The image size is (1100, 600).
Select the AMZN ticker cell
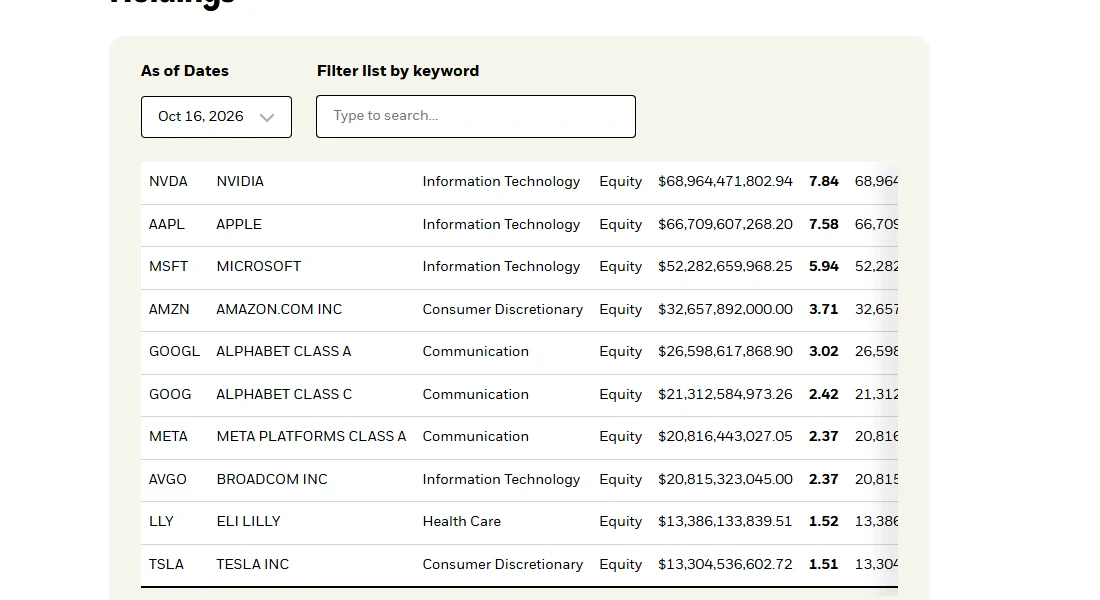(169, 309)
